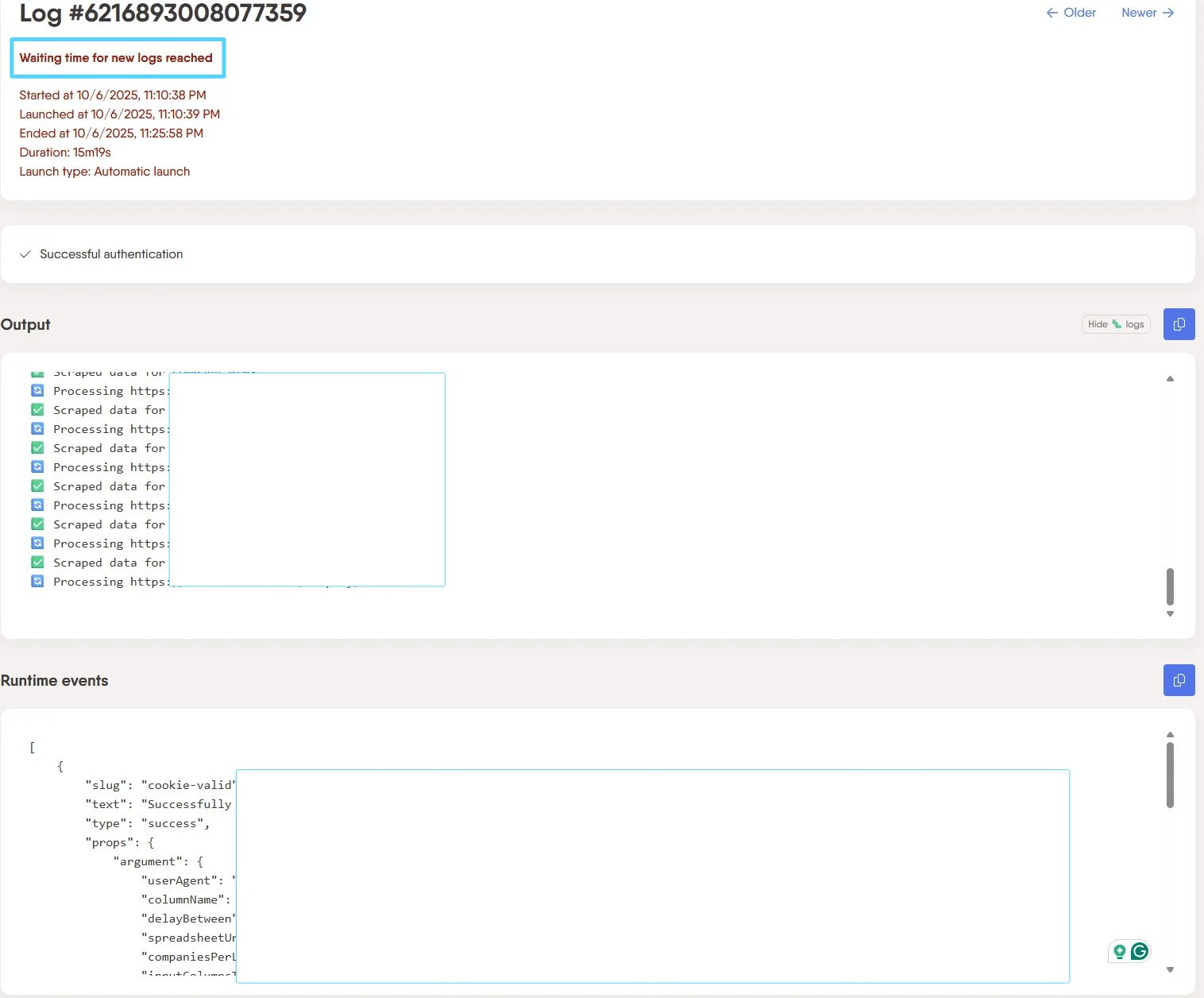Copy the Runtime events contents
The height and width of the screenshot is (998, 1204).
click(1179, 680)
